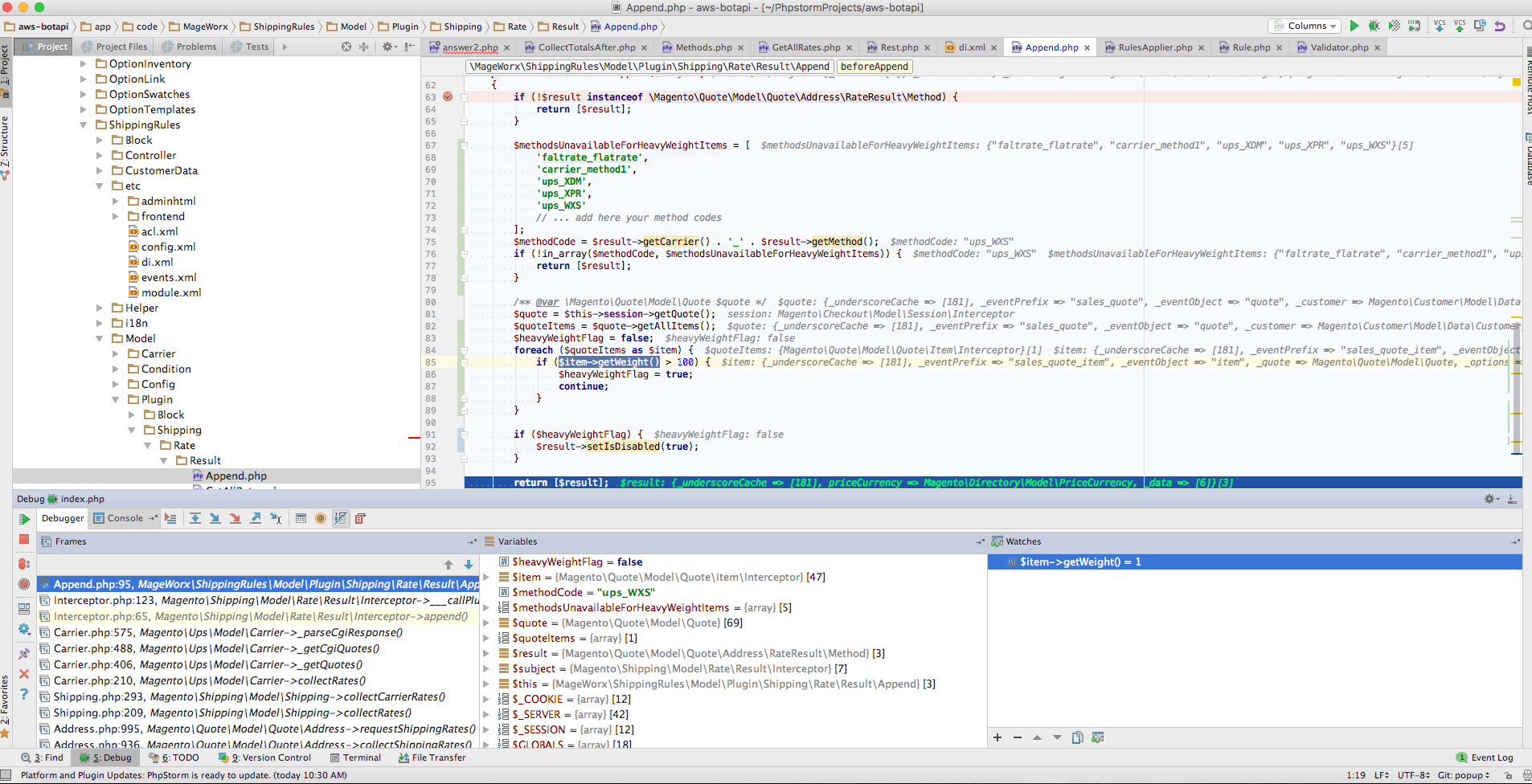Toggle Mute breakpoints in debug sidebar
Image resolution: width=1532 pixels, height=784 pixels.
(24, 584)
